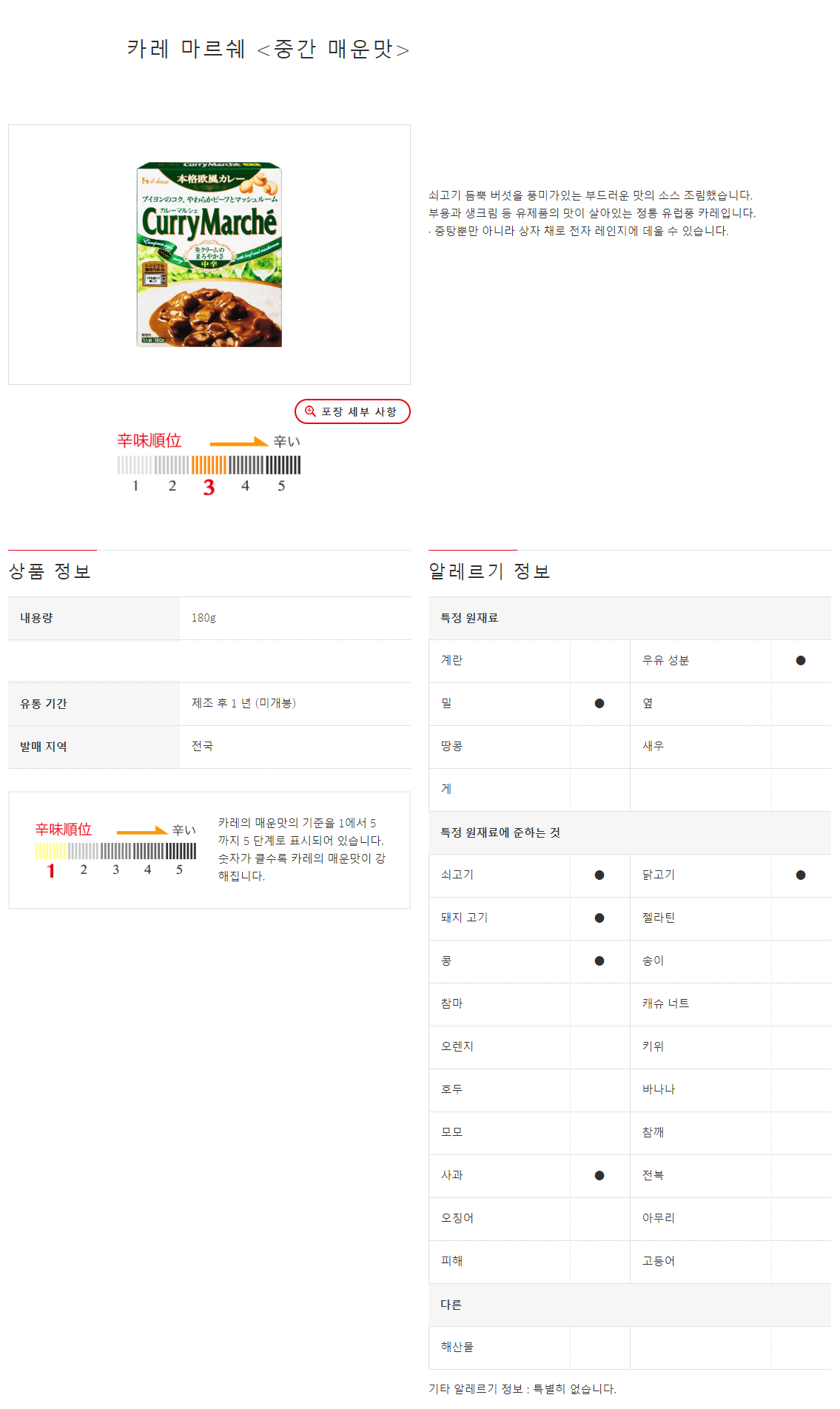Click the orange level 3 spiciness bar segment
Image resolution: width=840 pixels, height=1409 pixels.
click(209, 465)
